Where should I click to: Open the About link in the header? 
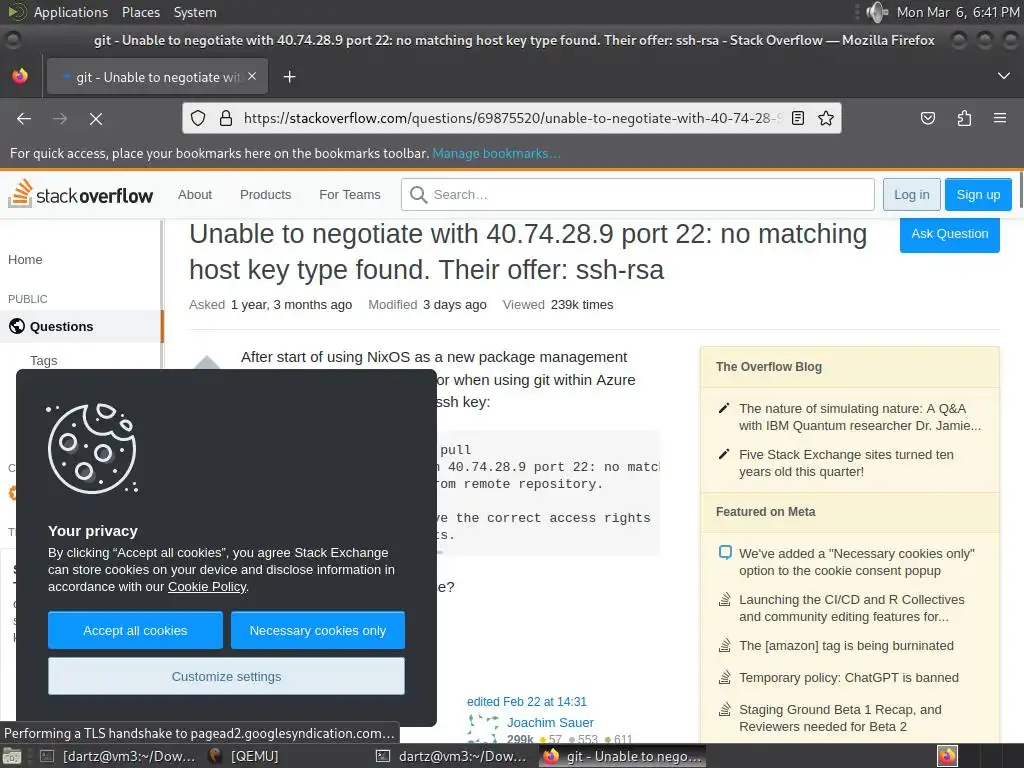pos(195,195)
